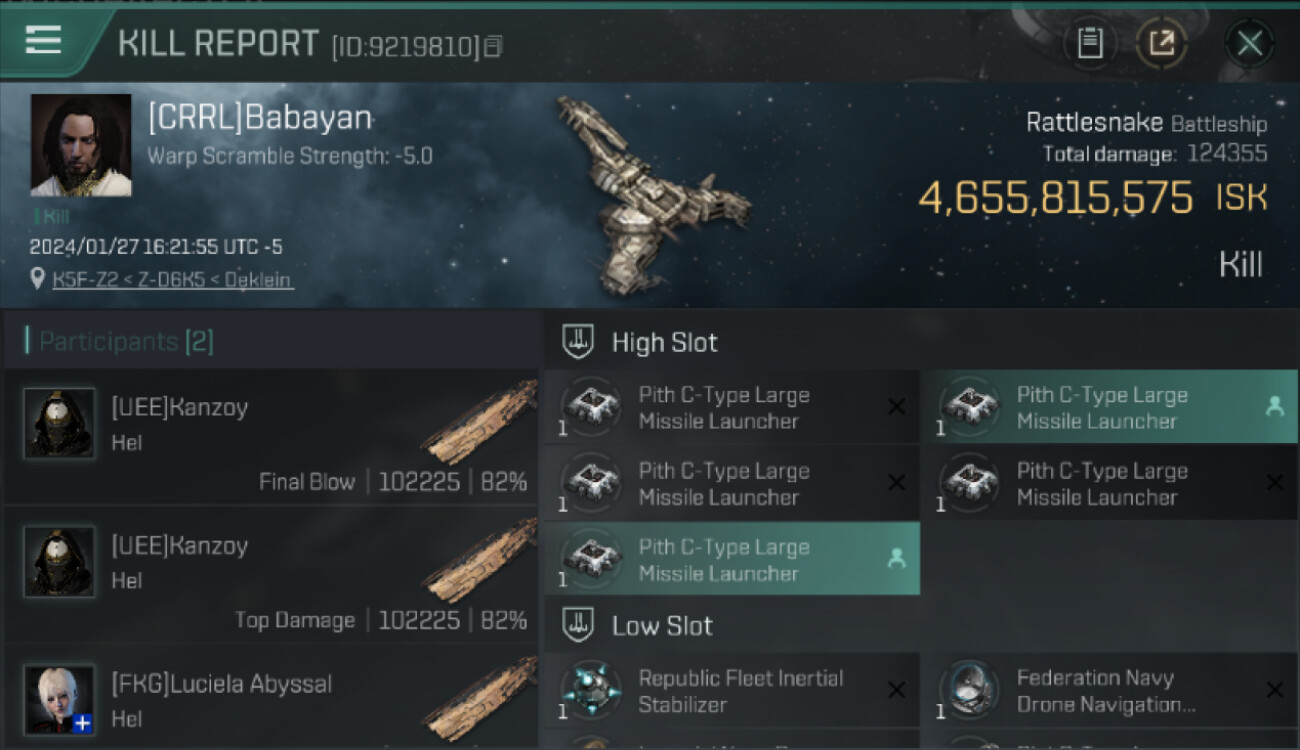Viewport: 1300px width, 750px height.
Task: Click the person icon on the bottom-left highlighted launcher
Action: (896, 560)
